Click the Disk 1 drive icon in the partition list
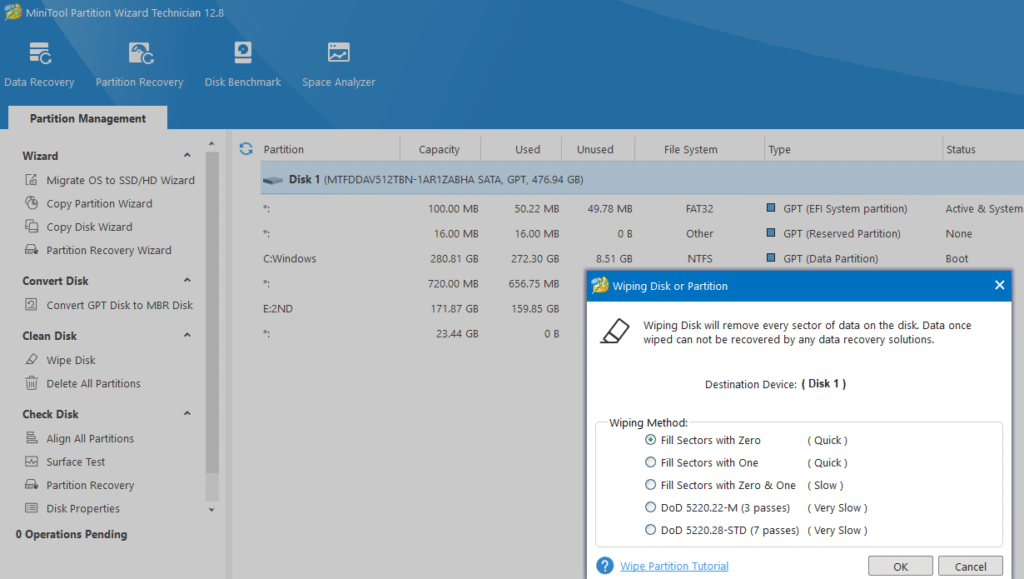The width and height of the screenshot is (1024, 579). [273, 180]
